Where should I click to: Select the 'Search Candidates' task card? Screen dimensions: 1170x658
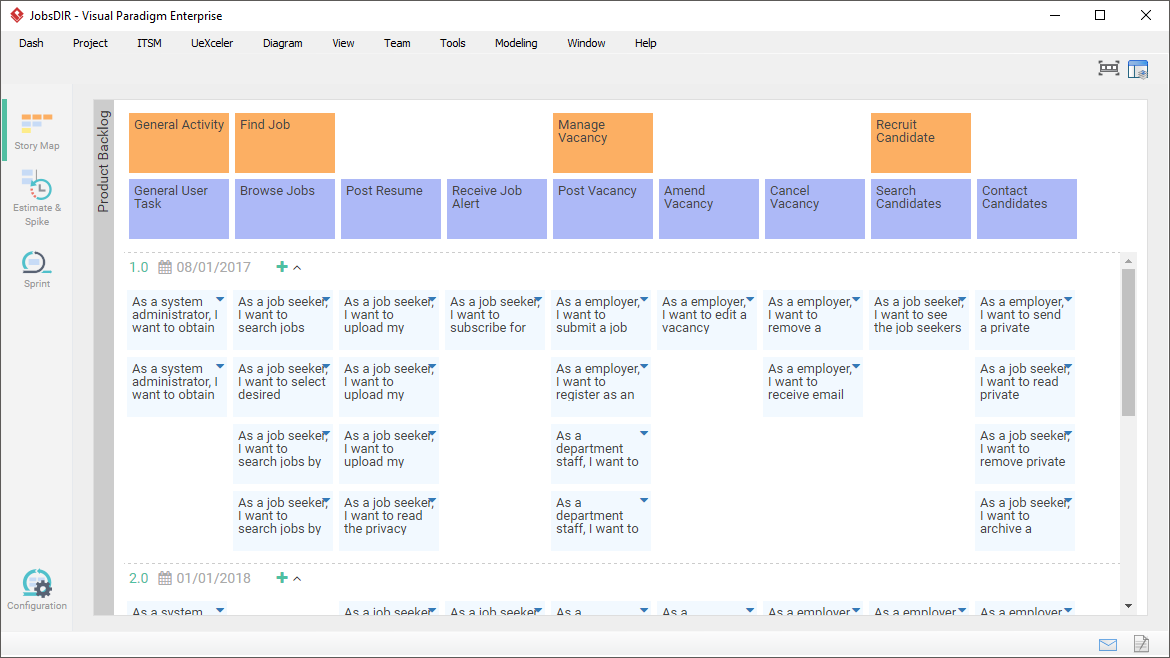click(x=921, y=208)
